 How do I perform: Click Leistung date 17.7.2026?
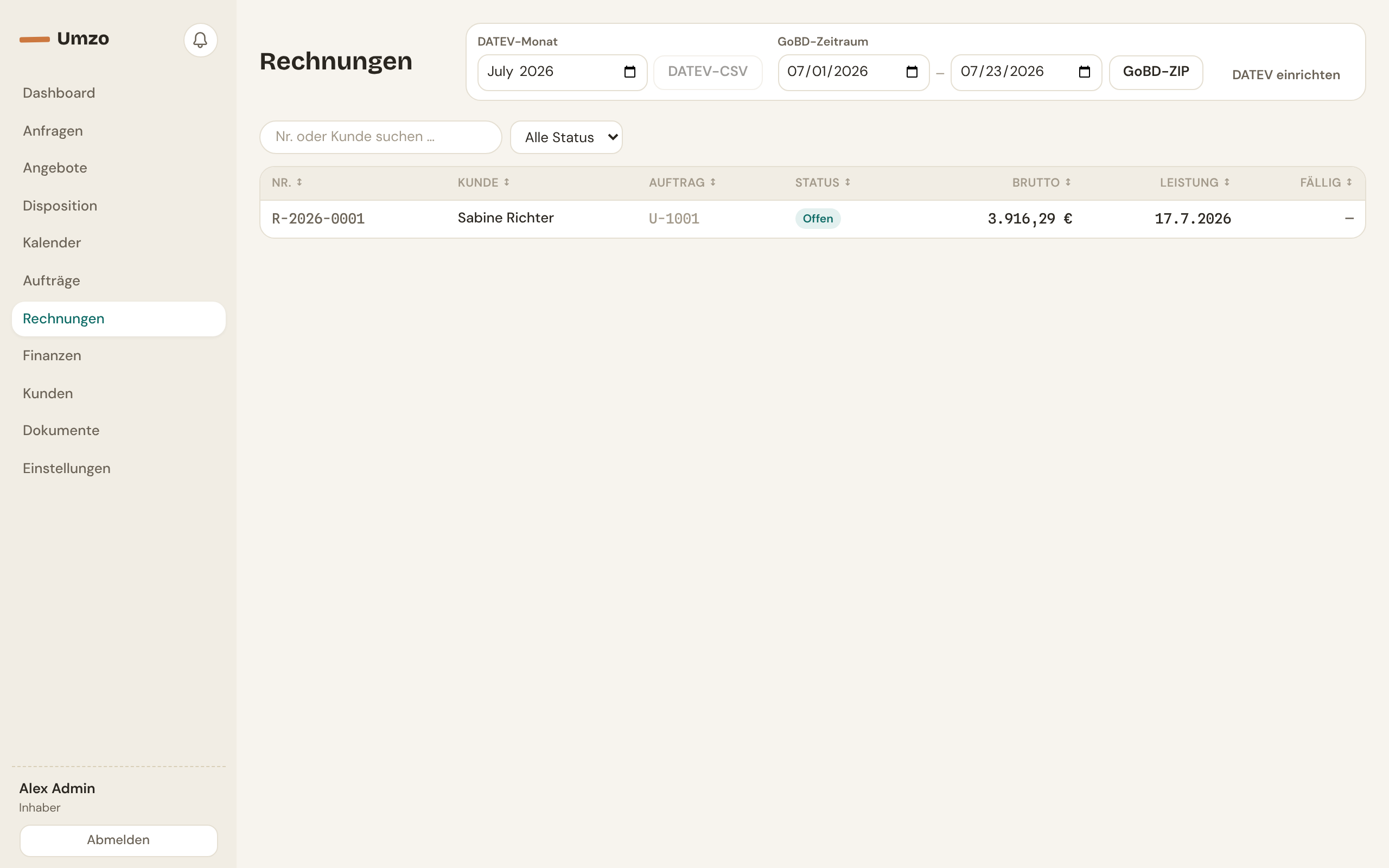[1193, 219]
